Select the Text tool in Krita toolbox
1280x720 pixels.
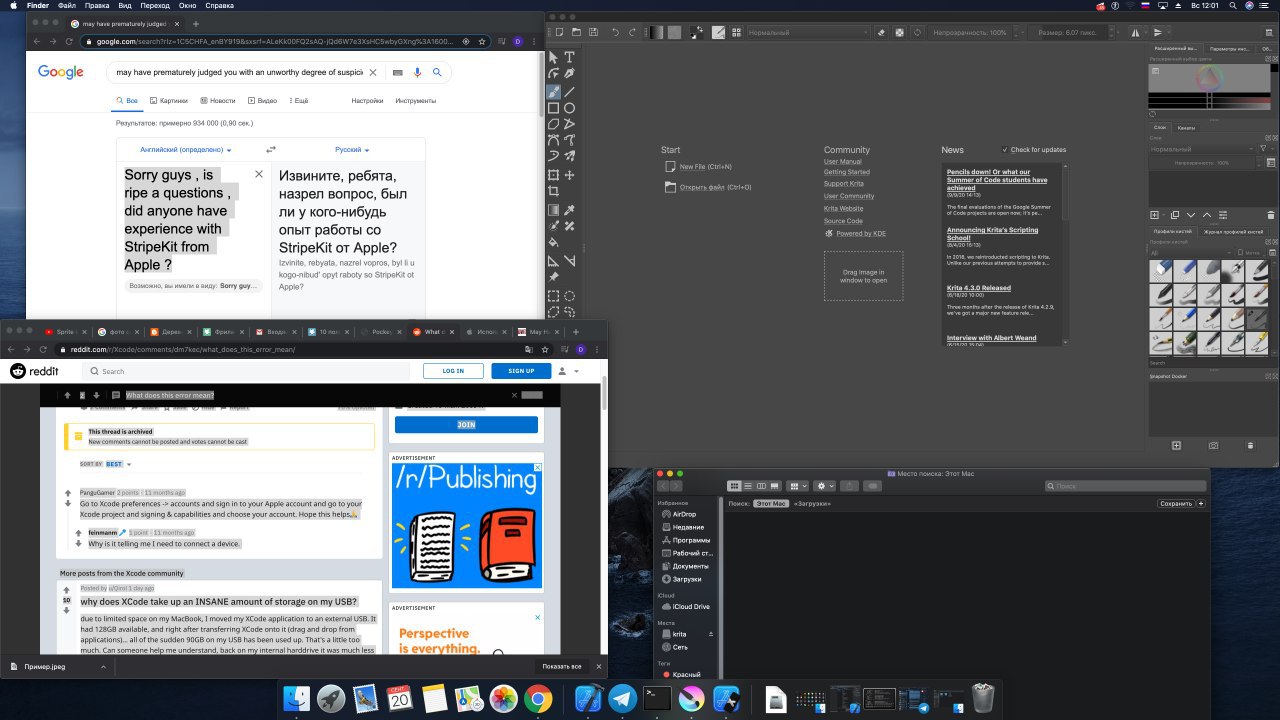(x=570, y=57)
